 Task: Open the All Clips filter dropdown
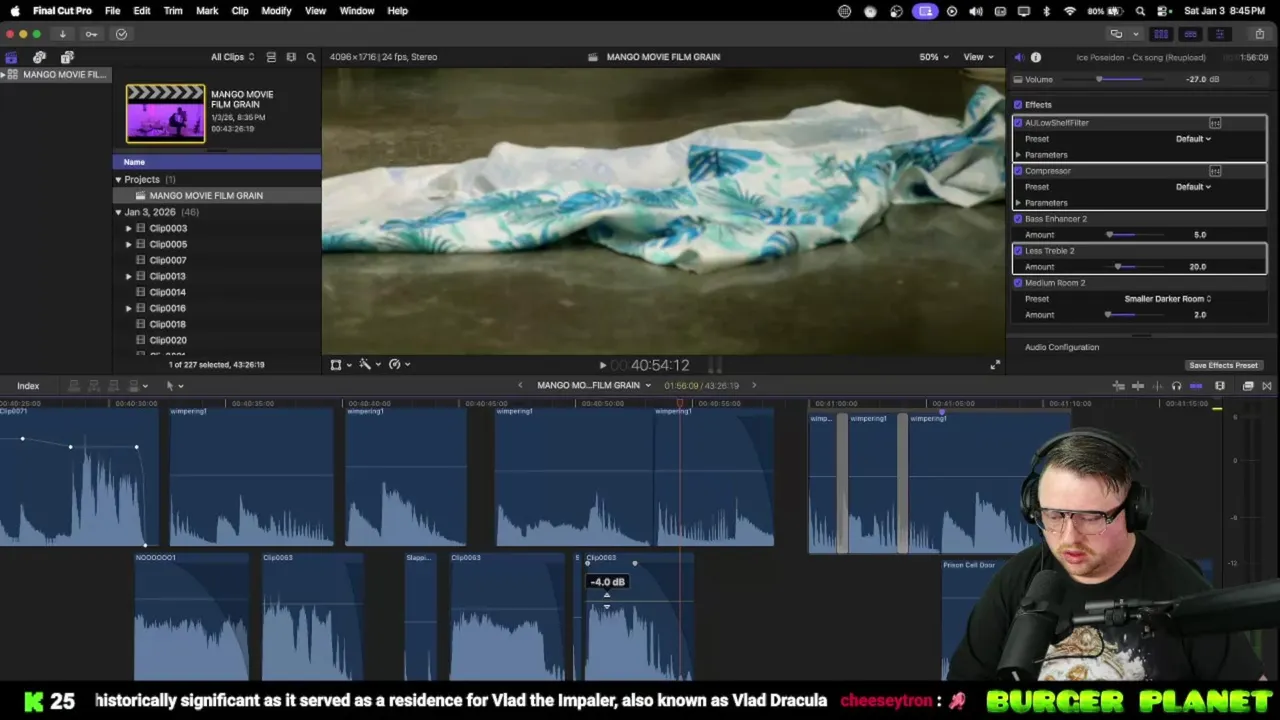pyautogui.click(x=232, y=57)
